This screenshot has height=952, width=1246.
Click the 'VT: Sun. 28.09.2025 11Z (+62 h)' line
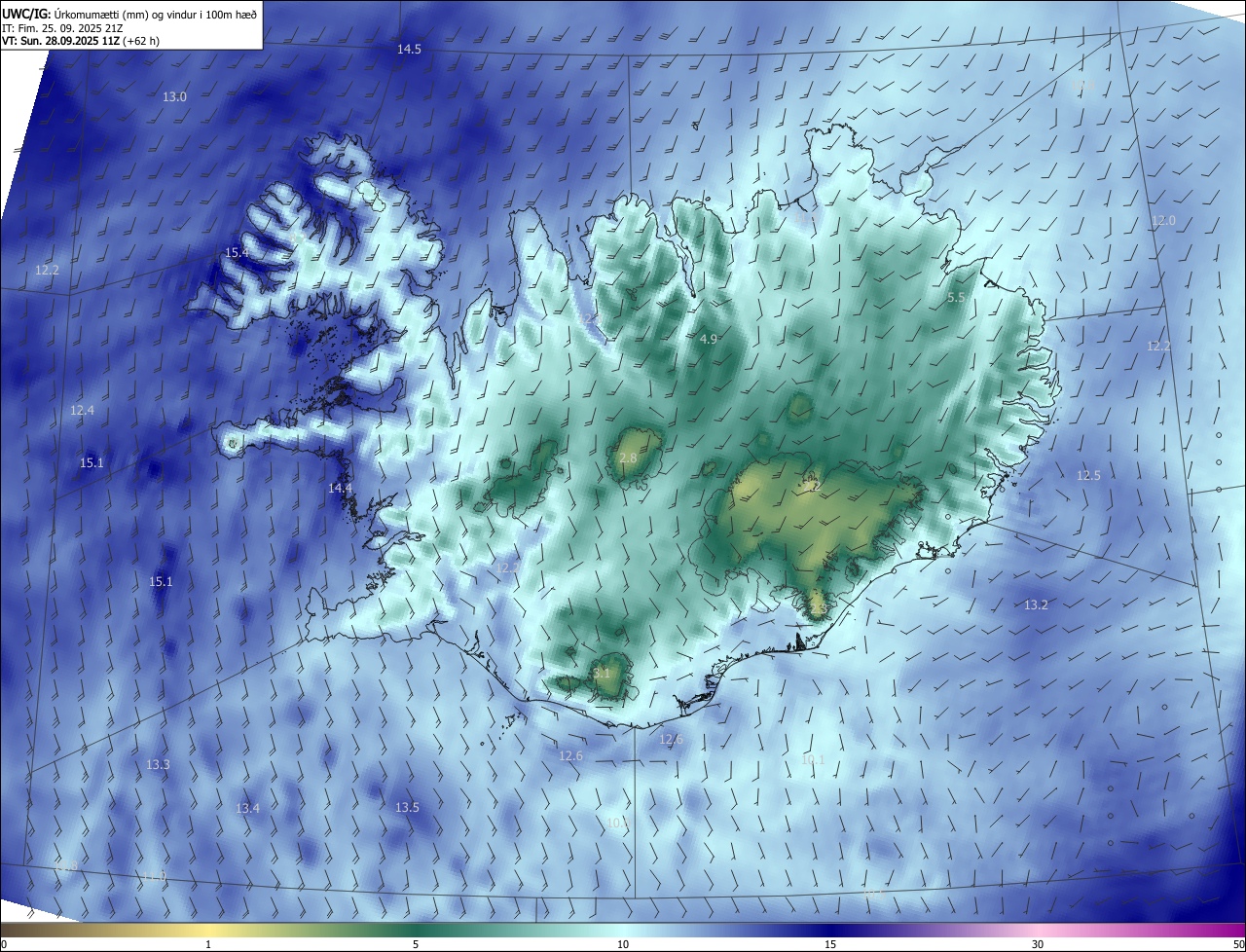pos(81,41)
